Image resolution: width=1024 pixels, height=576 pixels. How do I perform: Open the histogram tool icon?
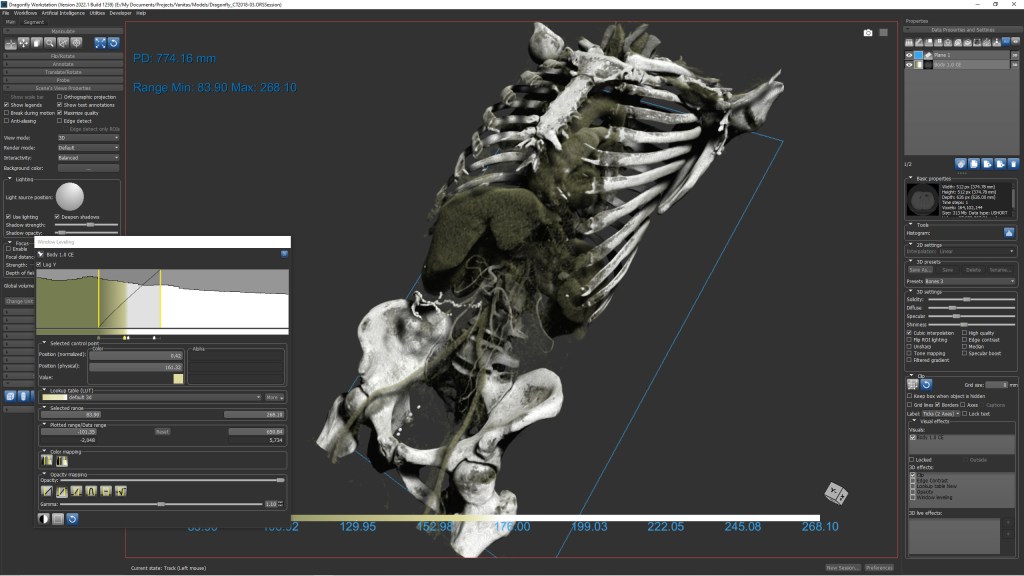point(1010,233)
